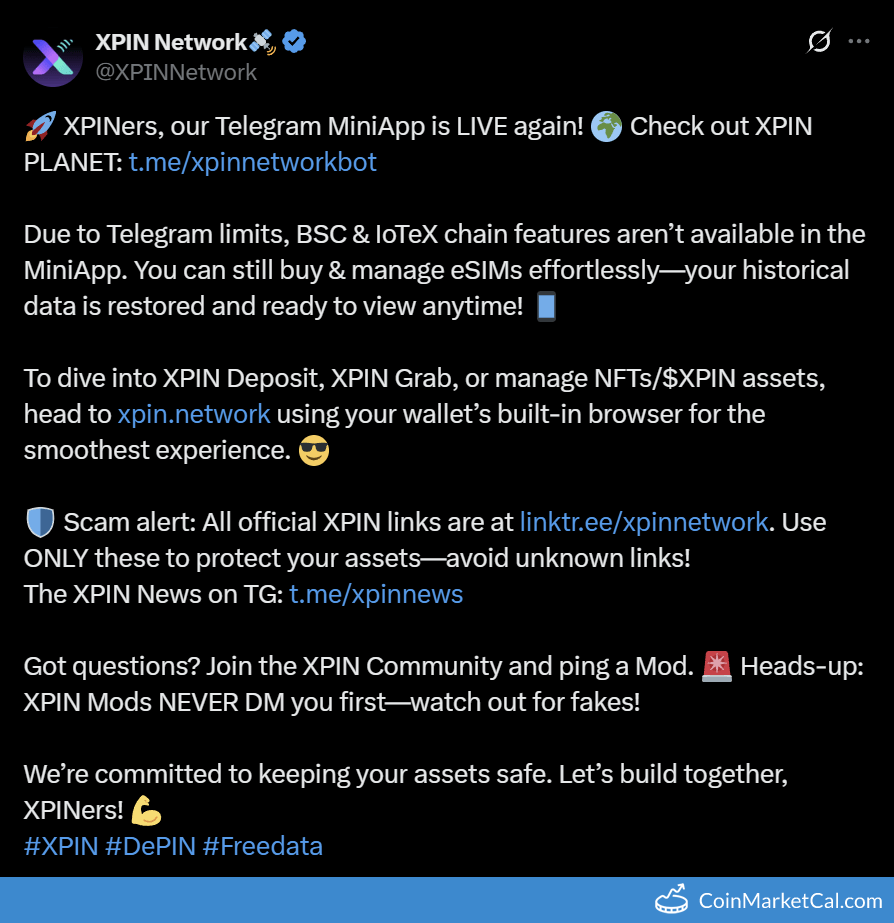Open the t.me/xpinnetworkbot link
This screenshot has width=894, height=923.
pyautogui.click(x=253, y=162)
